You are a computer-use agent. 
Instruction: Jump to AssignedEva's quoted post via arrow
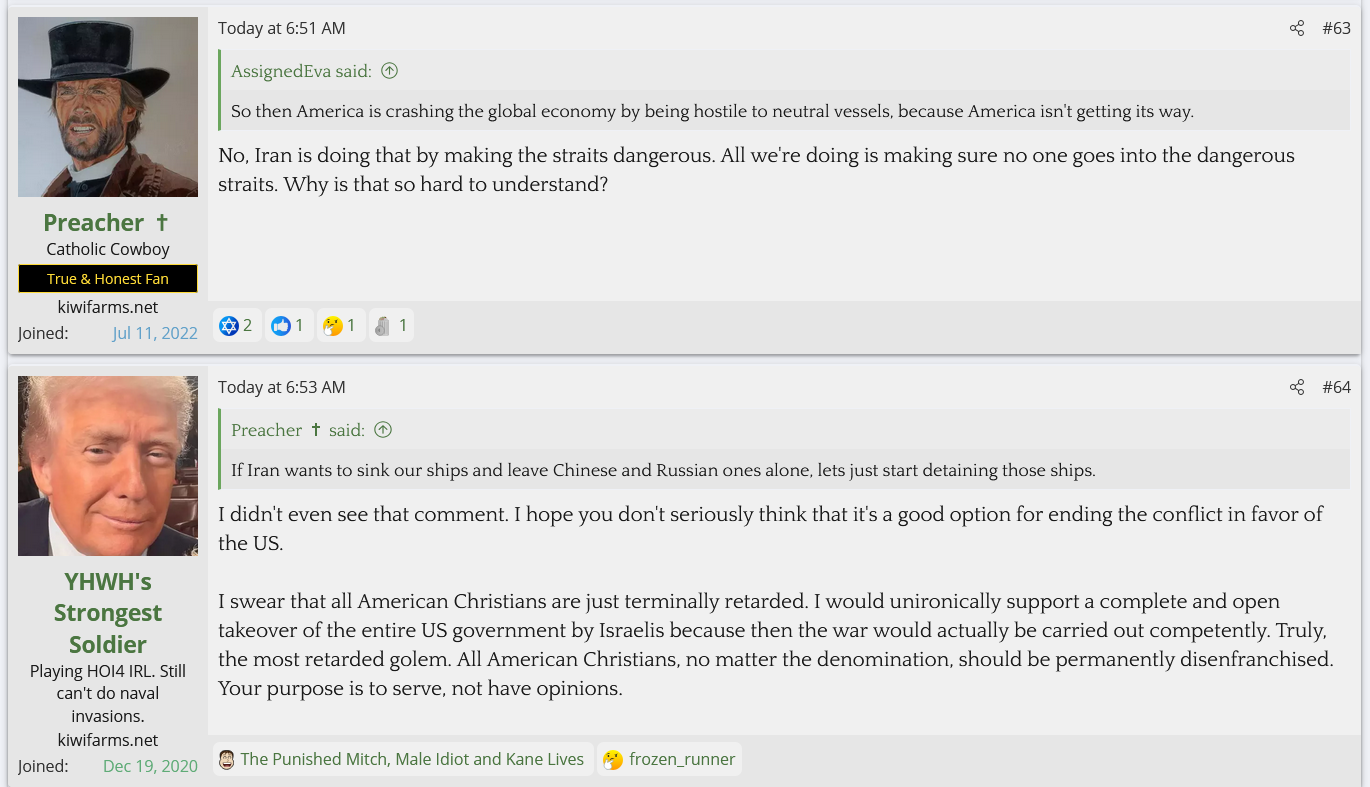pyautogui.click(x=390, y=71)
